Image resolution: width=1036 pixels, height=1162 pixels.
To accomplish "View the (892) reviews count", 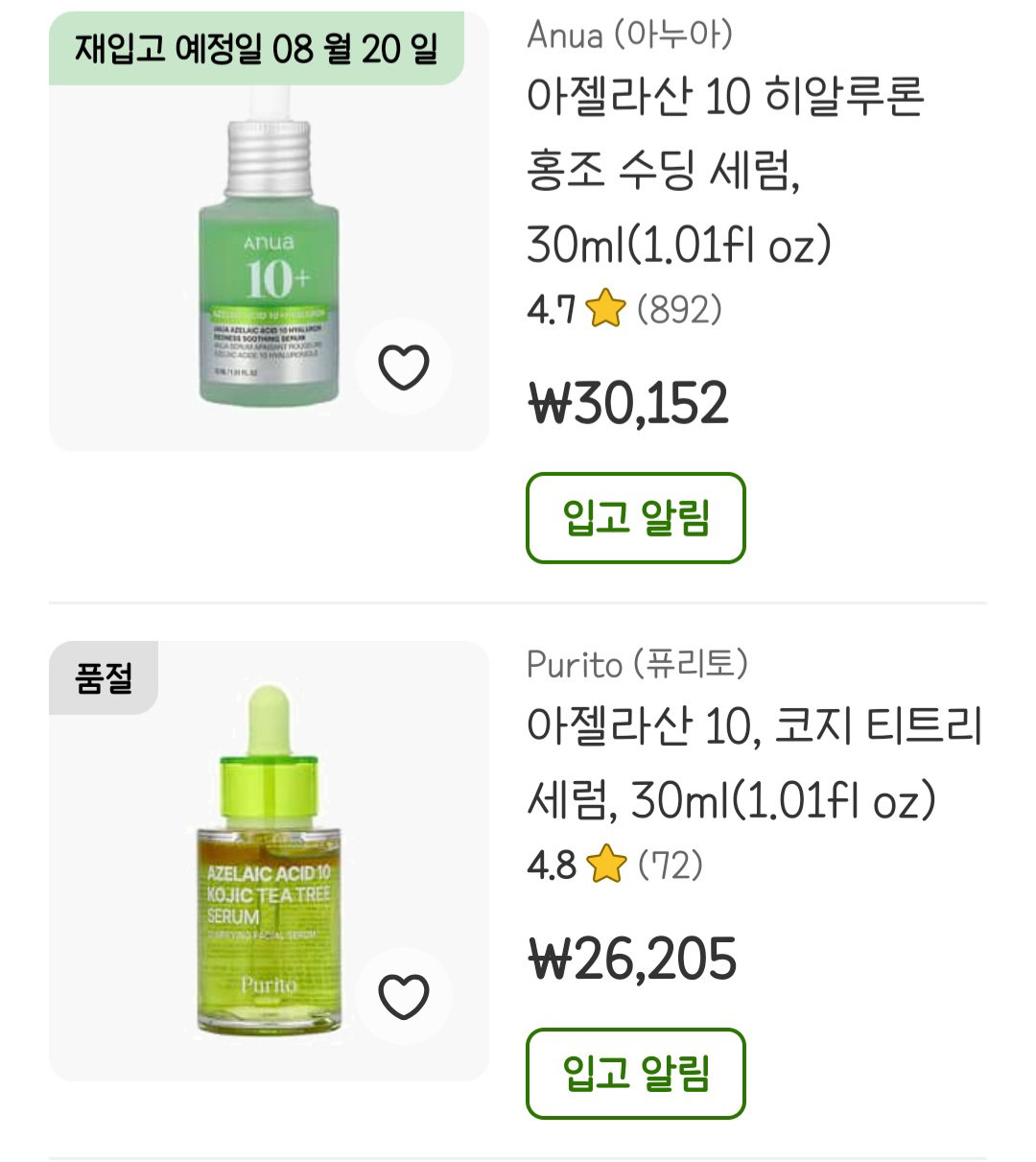I will coord(679,310).
